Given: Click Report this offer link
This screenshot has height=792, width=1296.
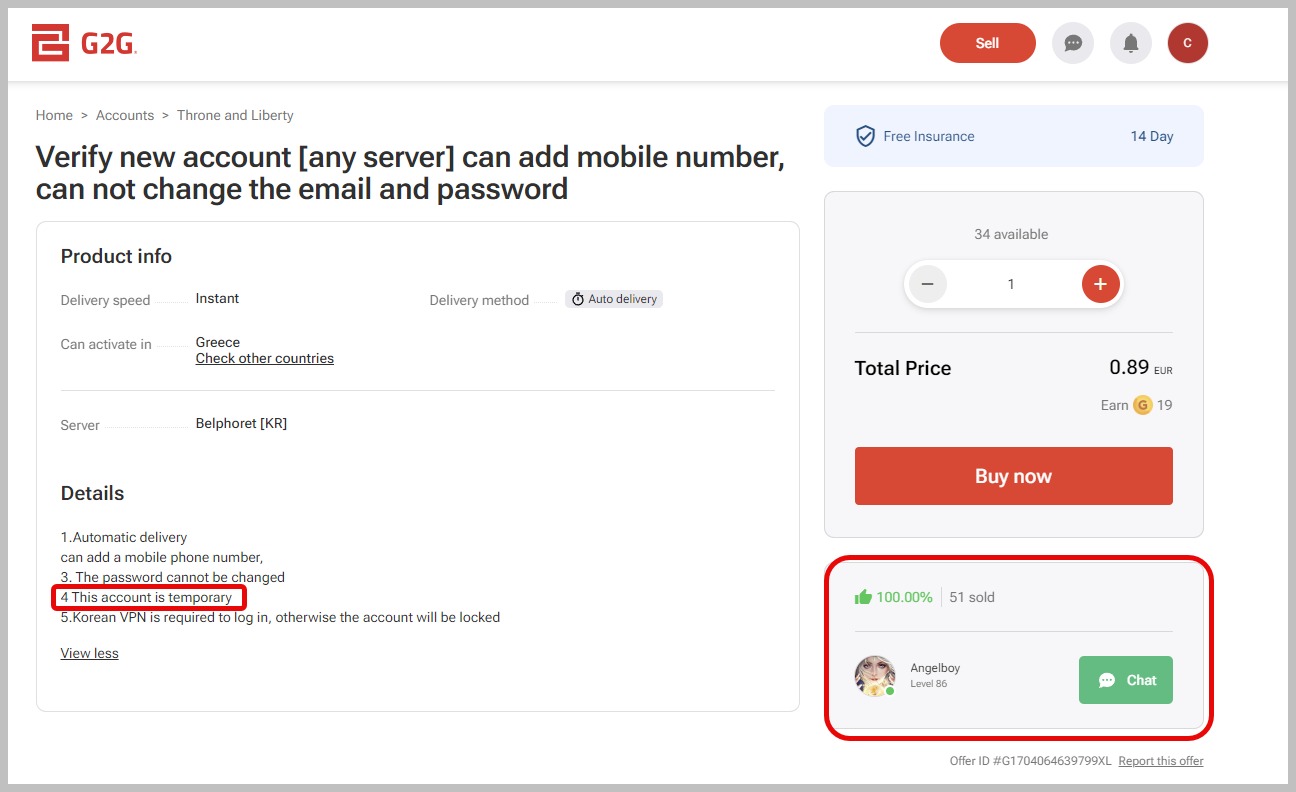Looking at the screenshot, I should pyautogui.click(x=1161, y=761).
